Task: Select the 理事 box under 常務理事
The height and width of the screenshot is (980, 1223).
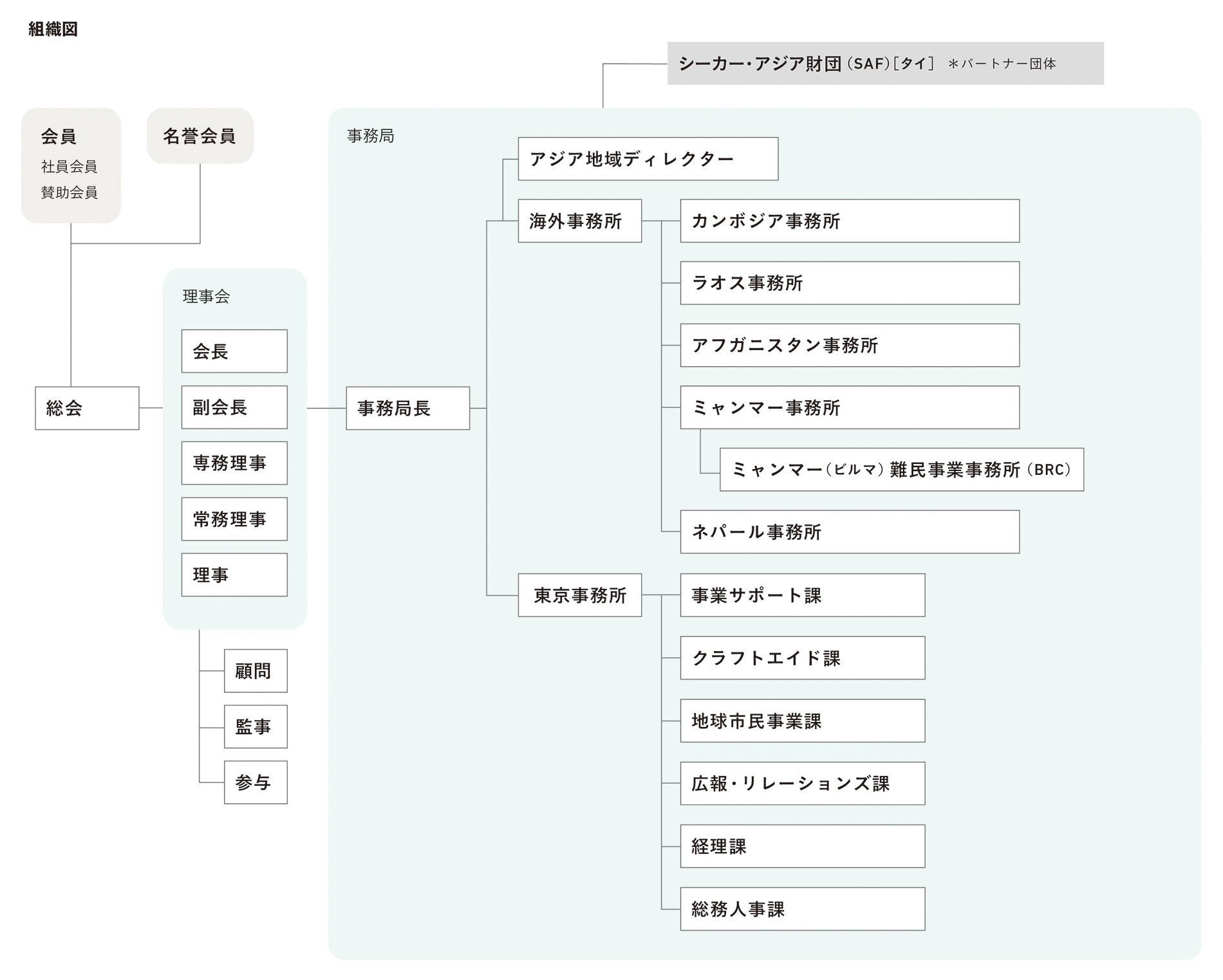Action: pos(234,575)
